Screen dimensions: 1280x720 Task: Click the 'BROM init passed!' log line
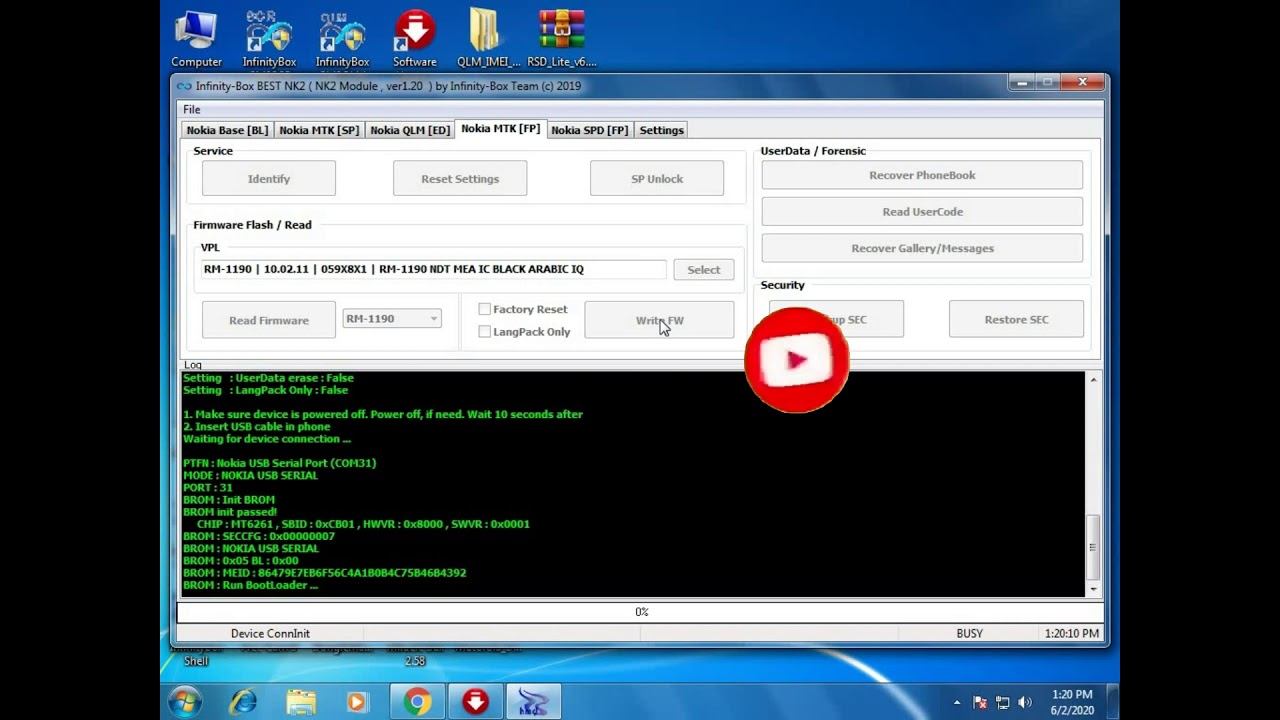(x=230, y=512)
